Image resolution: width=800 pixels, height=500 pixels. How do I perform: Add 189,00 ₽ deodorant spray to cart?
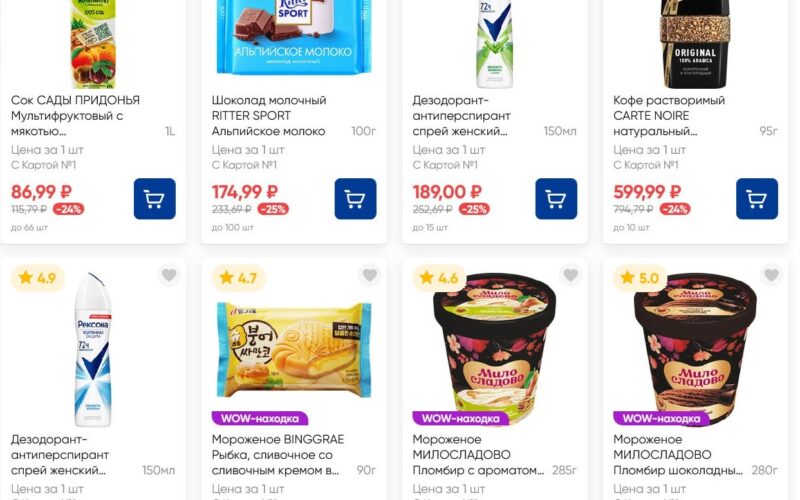point(556,198)
